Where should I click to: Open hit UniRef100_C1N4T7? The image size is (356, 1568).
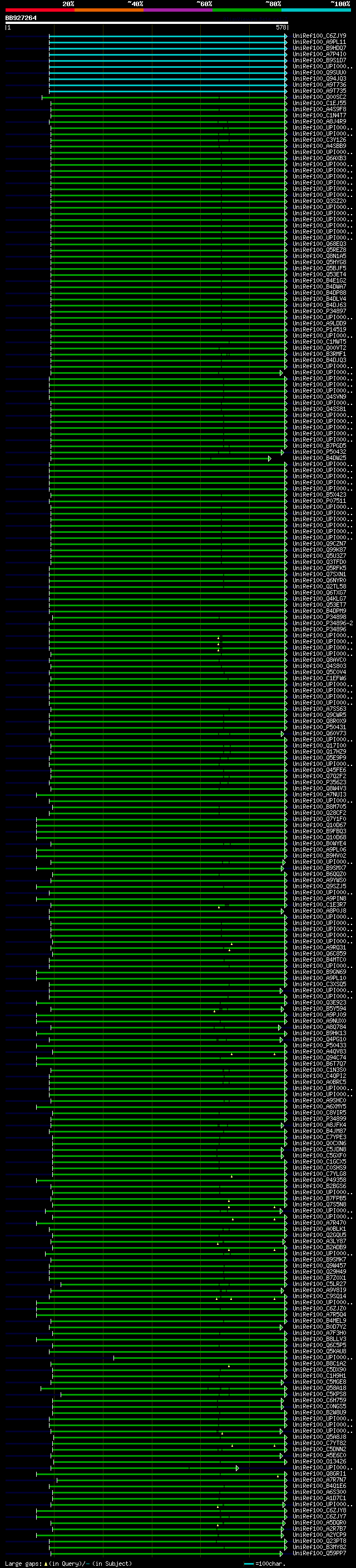[319, 116]
